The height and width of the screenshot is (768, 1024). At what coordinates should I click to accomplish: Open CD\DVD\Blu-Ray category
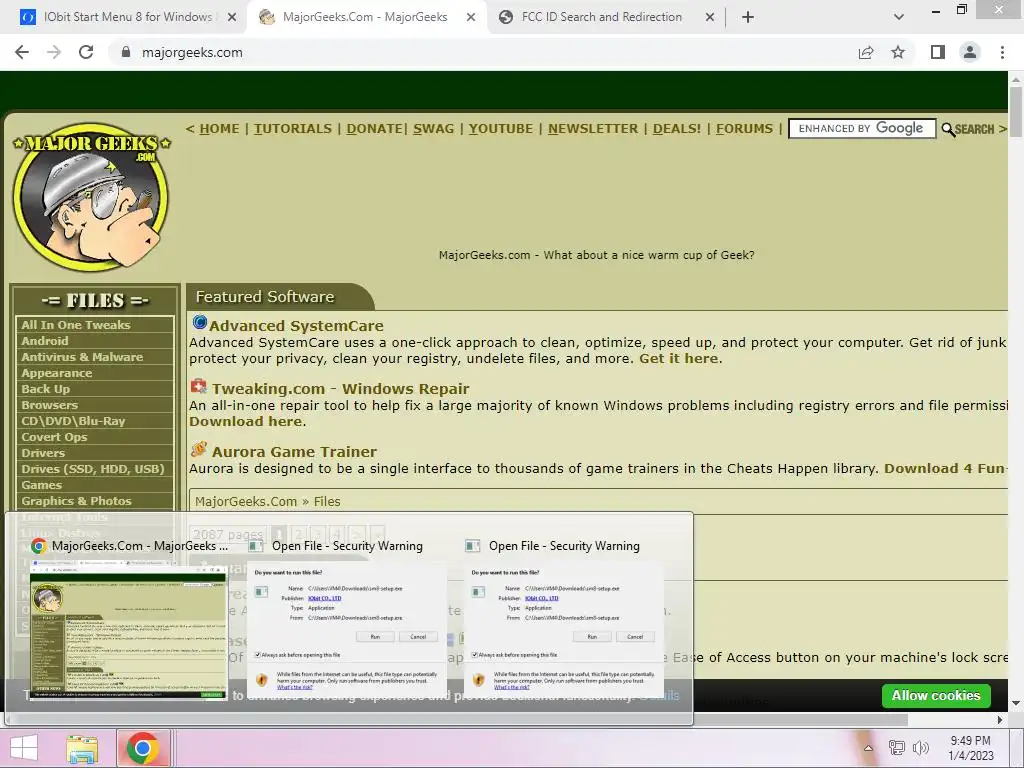pyautogui.click(x=95, y=421)
